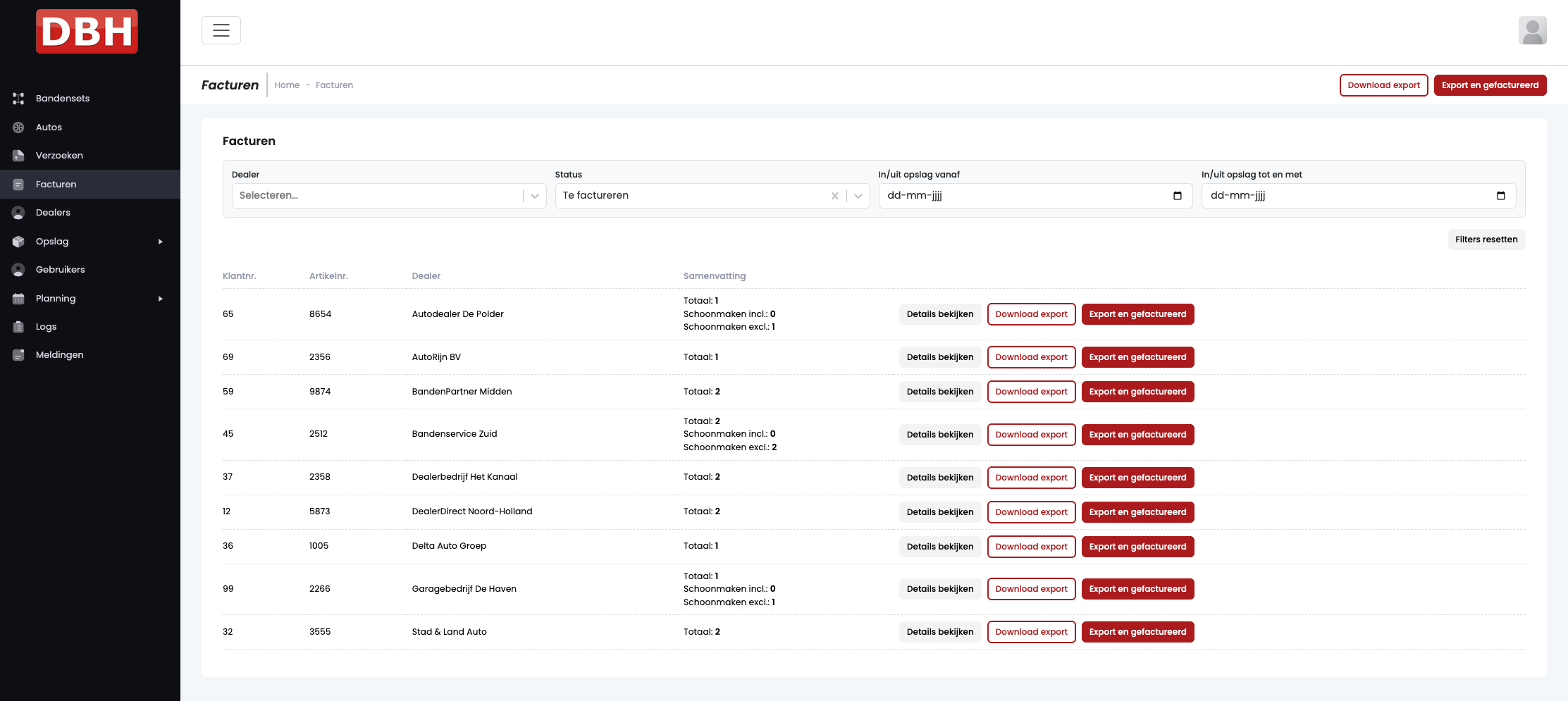Click the Autos wheel icon in sidebar
This screenshot has width=1568, height=701.
18,128
